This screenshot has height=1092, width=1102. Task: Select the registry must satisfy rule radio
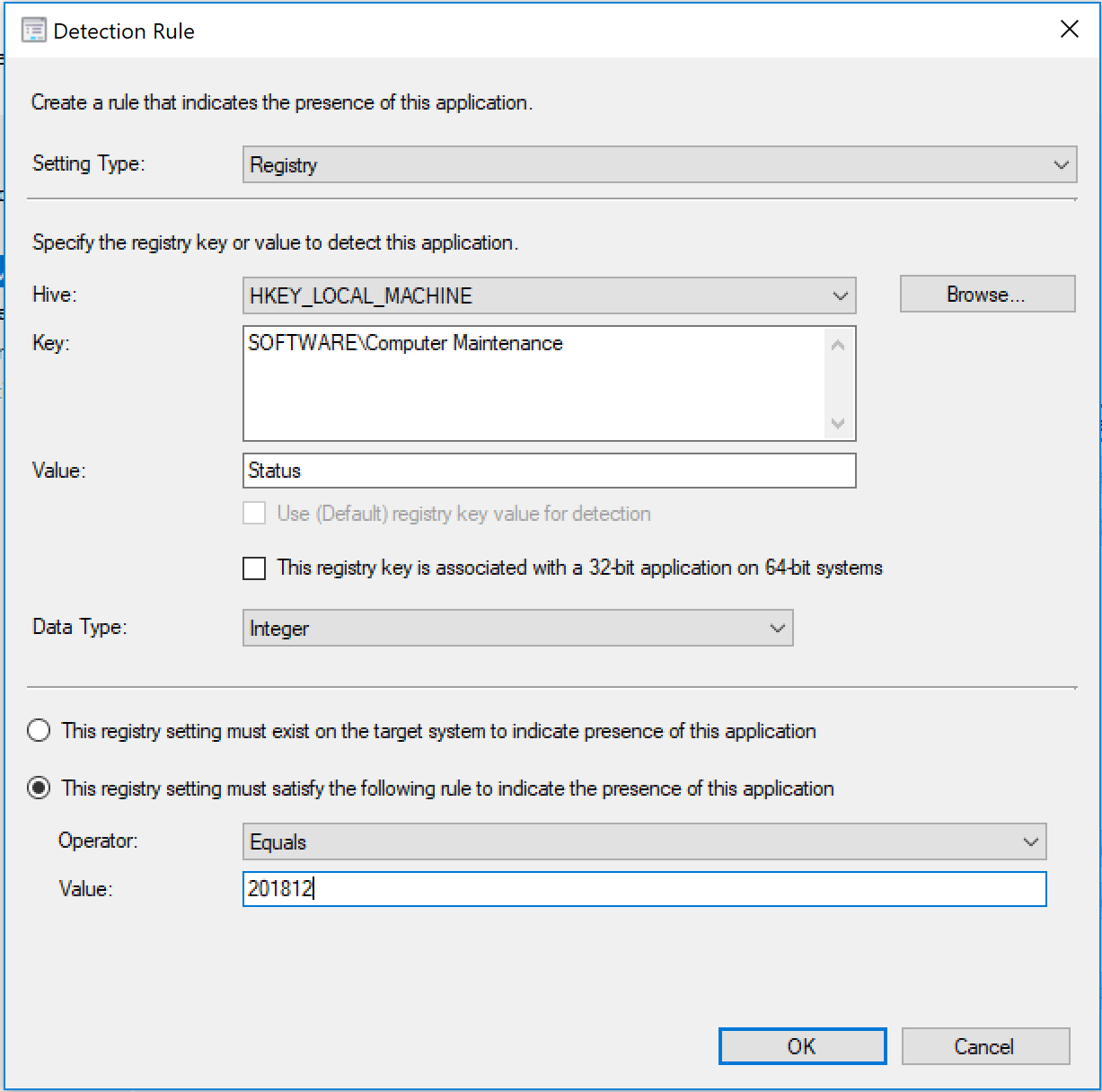click(38, 788)
